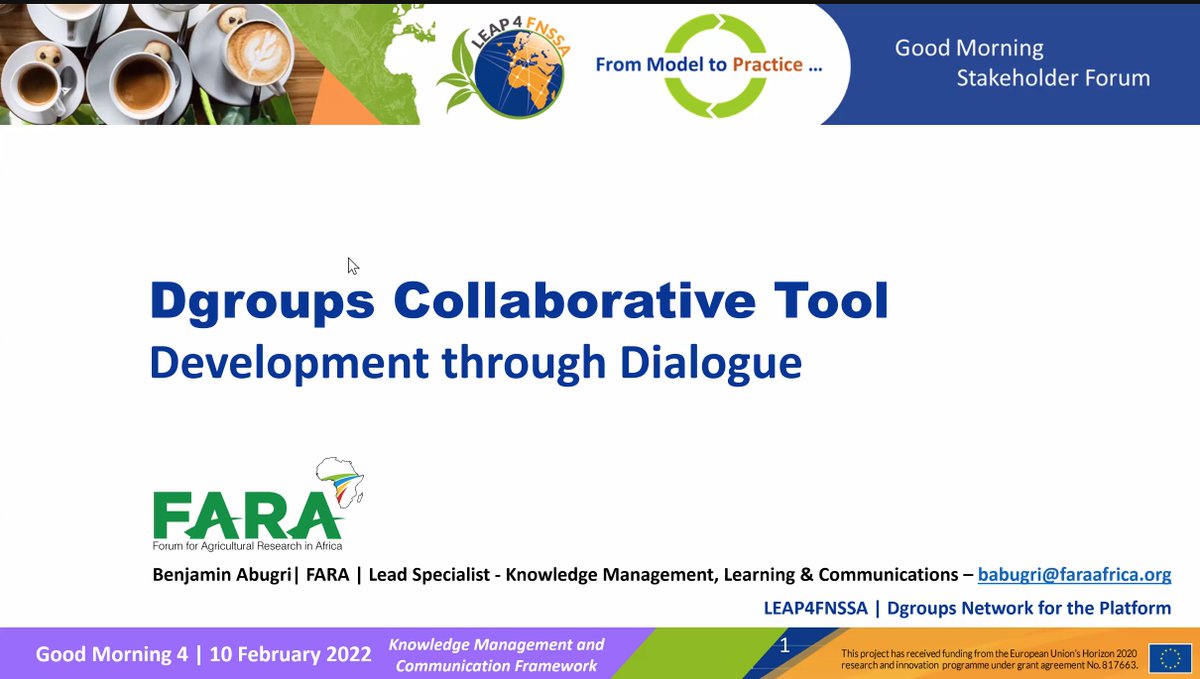Click 'Good Morning Stakeholder Forum' header text

1022,62
